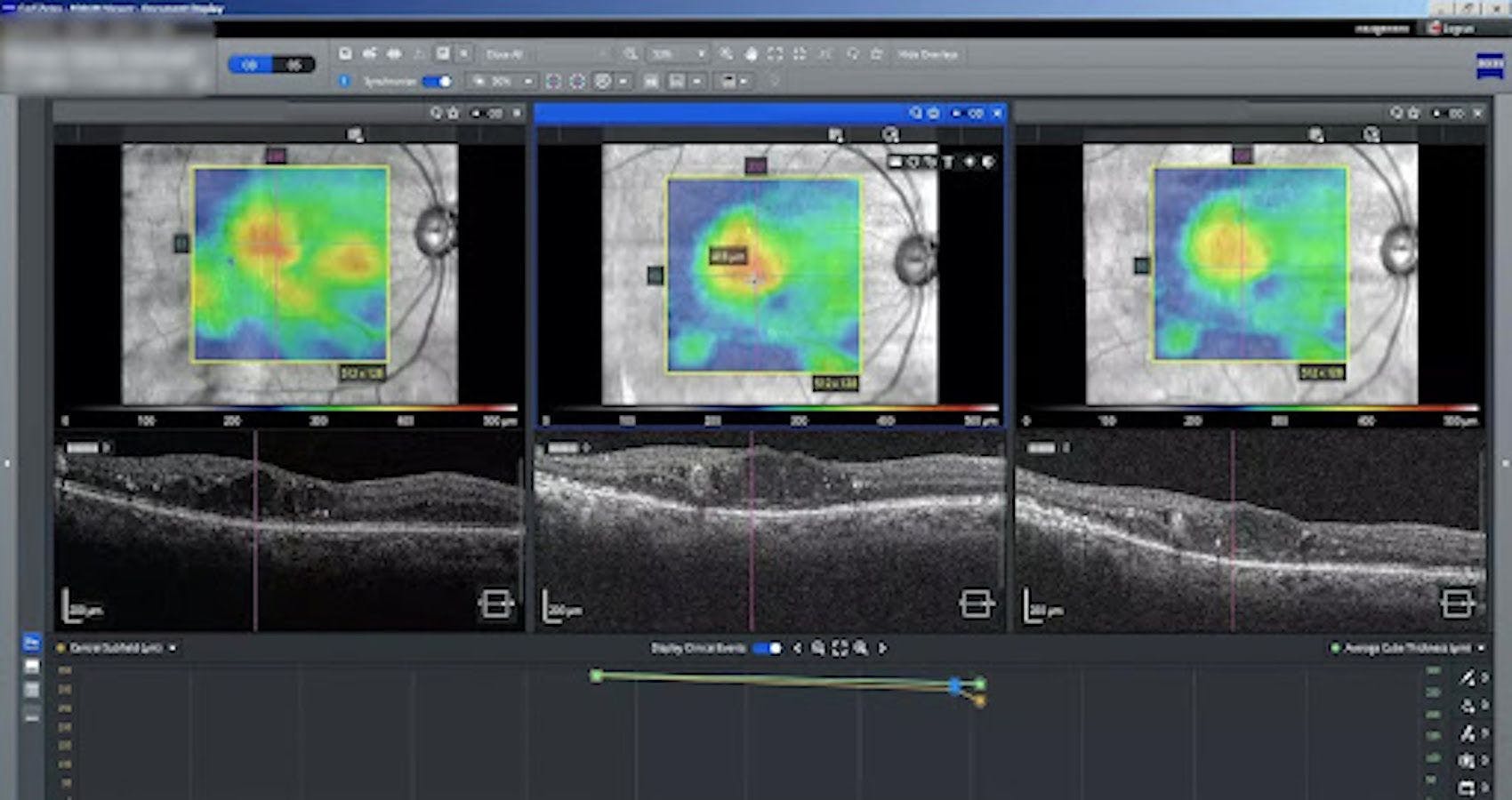This screenshot has height=800, width=1512.
Task: Click magnifier icon in right panel header
Action: (1395, 113)
